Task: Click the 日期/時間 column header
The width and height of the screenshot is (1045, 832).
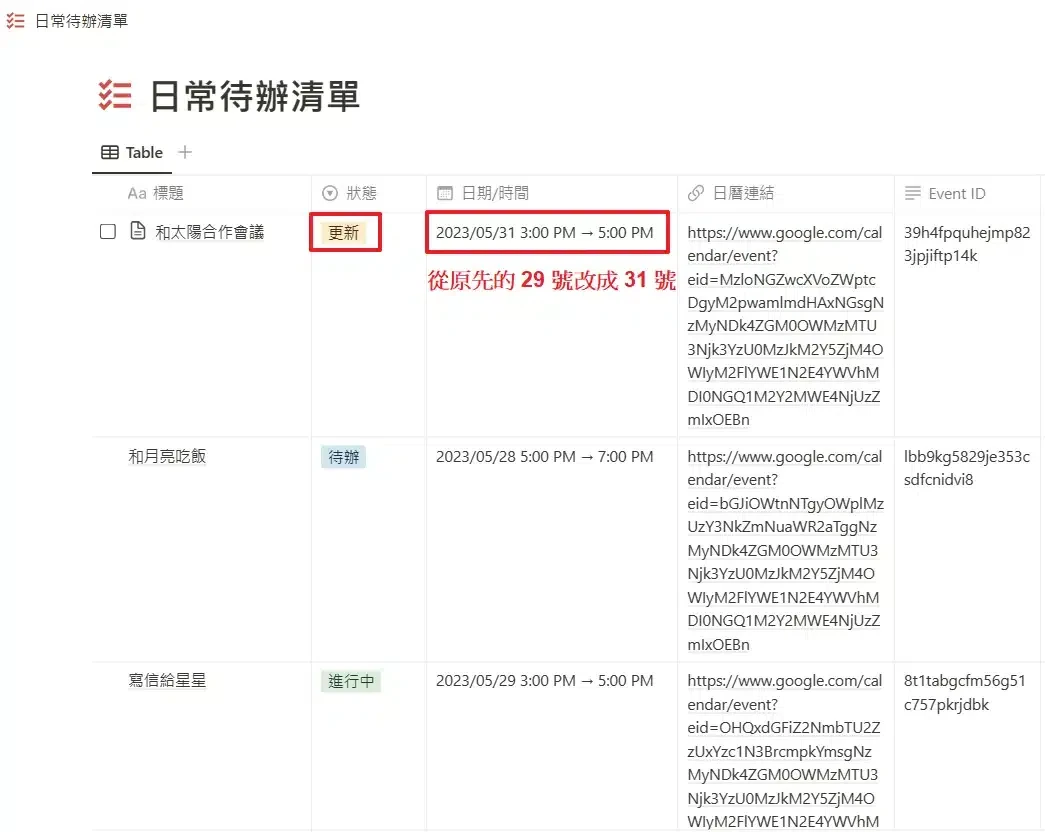Action: click(x=483, y=193)
